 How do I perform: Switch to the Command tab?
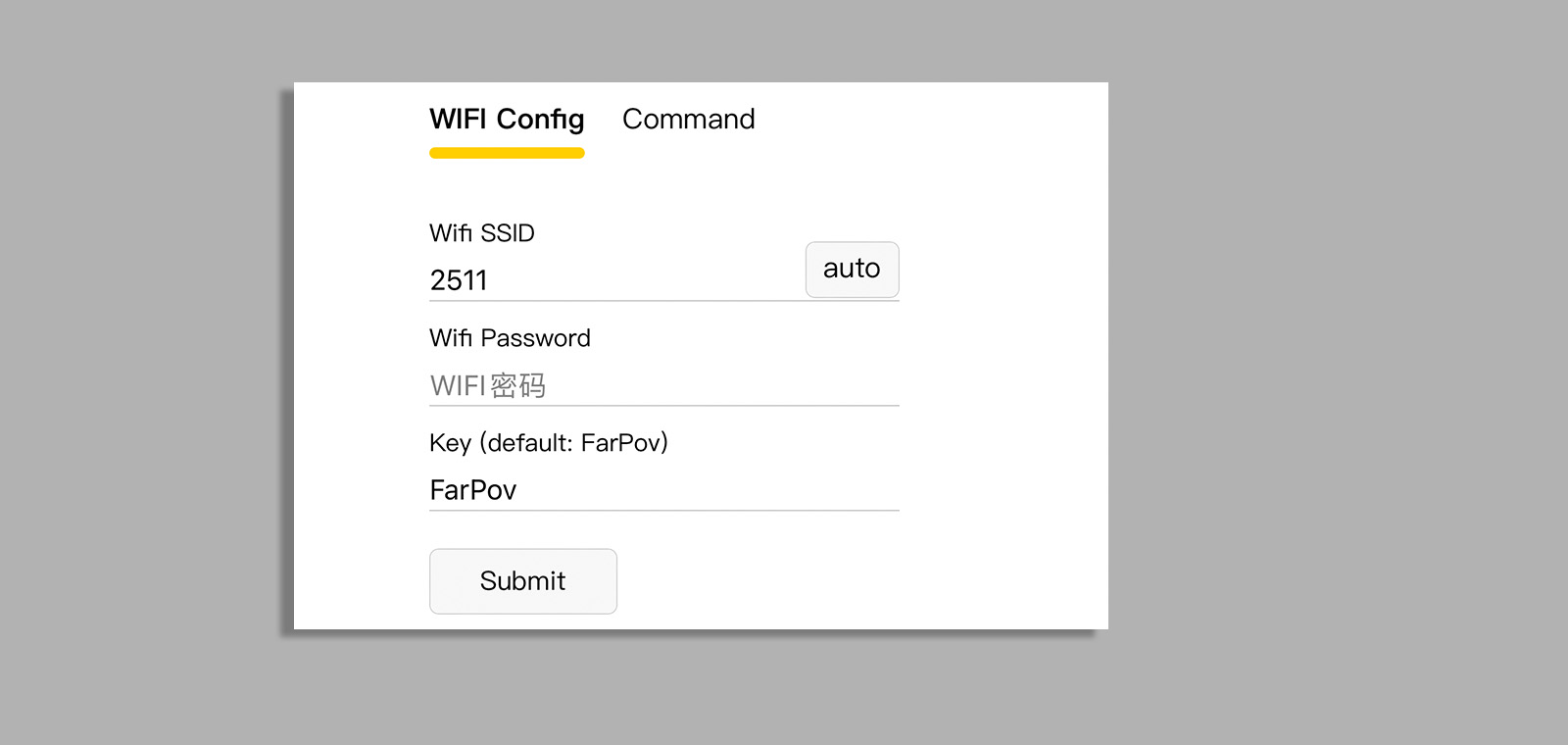[688, 120]
